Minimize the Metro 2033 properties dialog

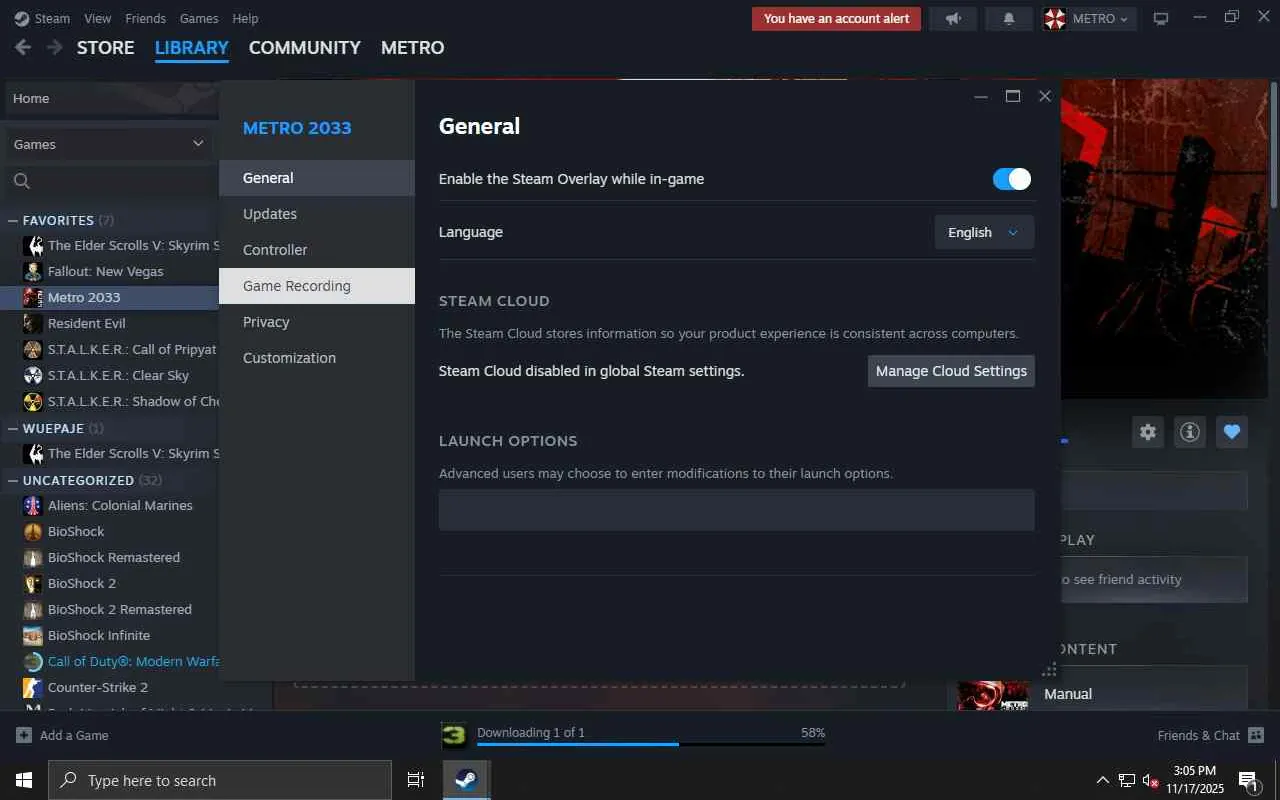[x=981, y=96]
